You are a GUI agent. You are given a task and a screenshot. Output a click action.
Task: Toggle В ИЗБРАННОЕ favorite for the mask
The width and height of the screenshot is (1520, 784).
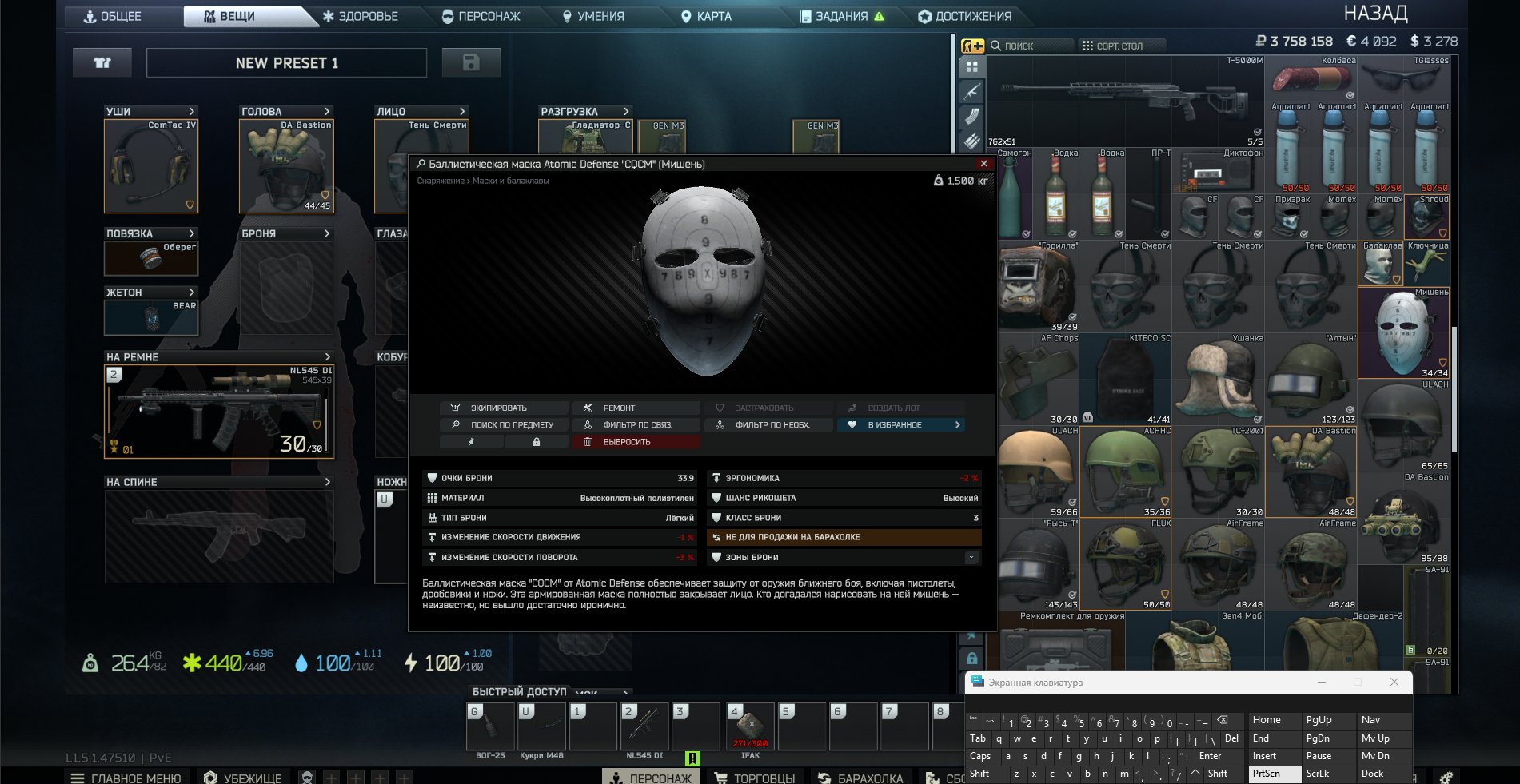click(x=901, y=425)
